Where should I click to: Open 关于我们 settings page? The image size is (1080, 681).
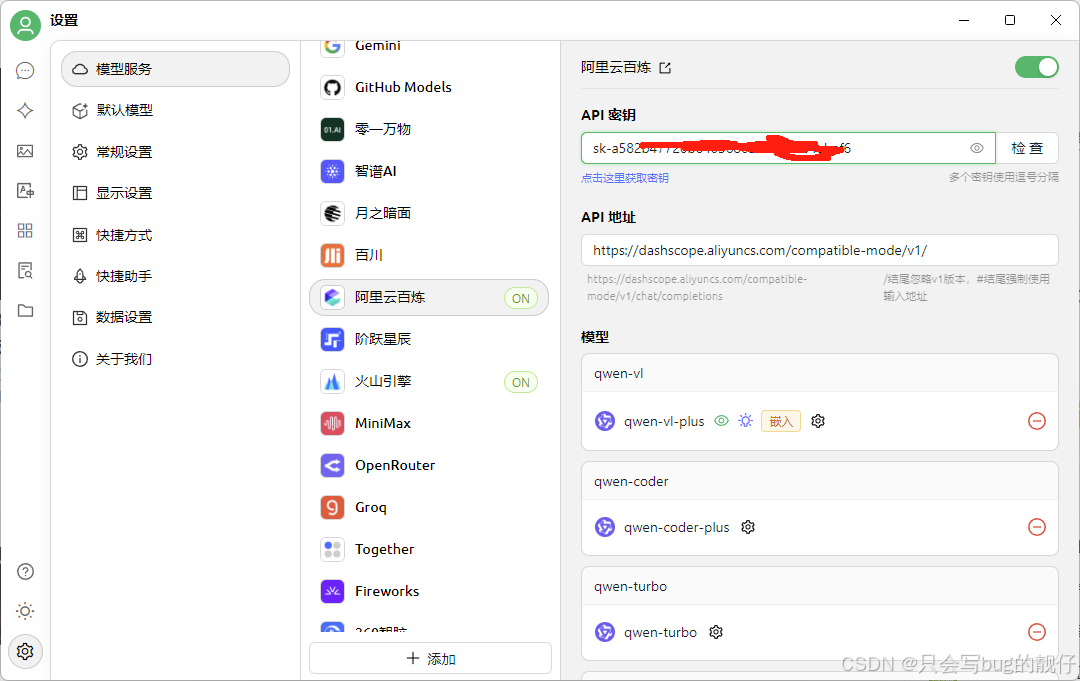tap(176, 359)
